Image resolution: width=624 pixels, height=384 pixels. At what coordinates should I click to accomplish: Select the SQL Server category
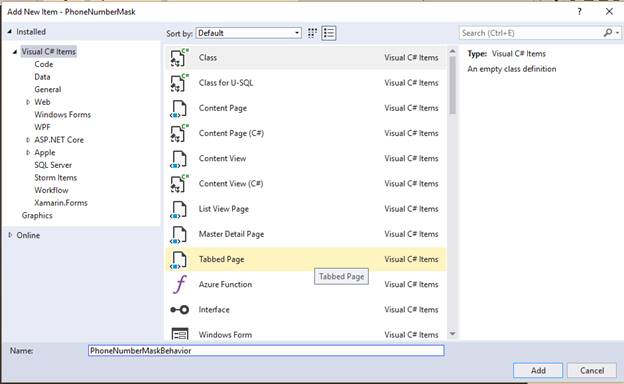tap(53, 165)
